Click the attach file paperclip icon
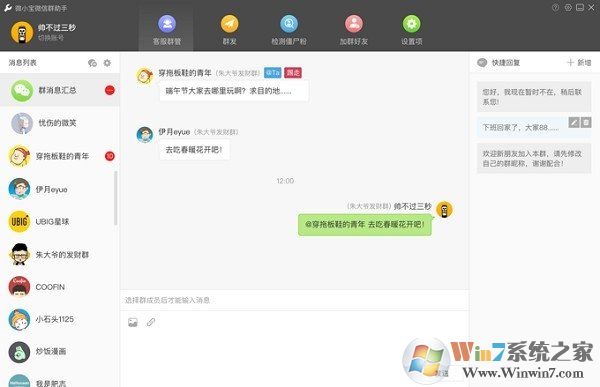 [x=151, y=322]
